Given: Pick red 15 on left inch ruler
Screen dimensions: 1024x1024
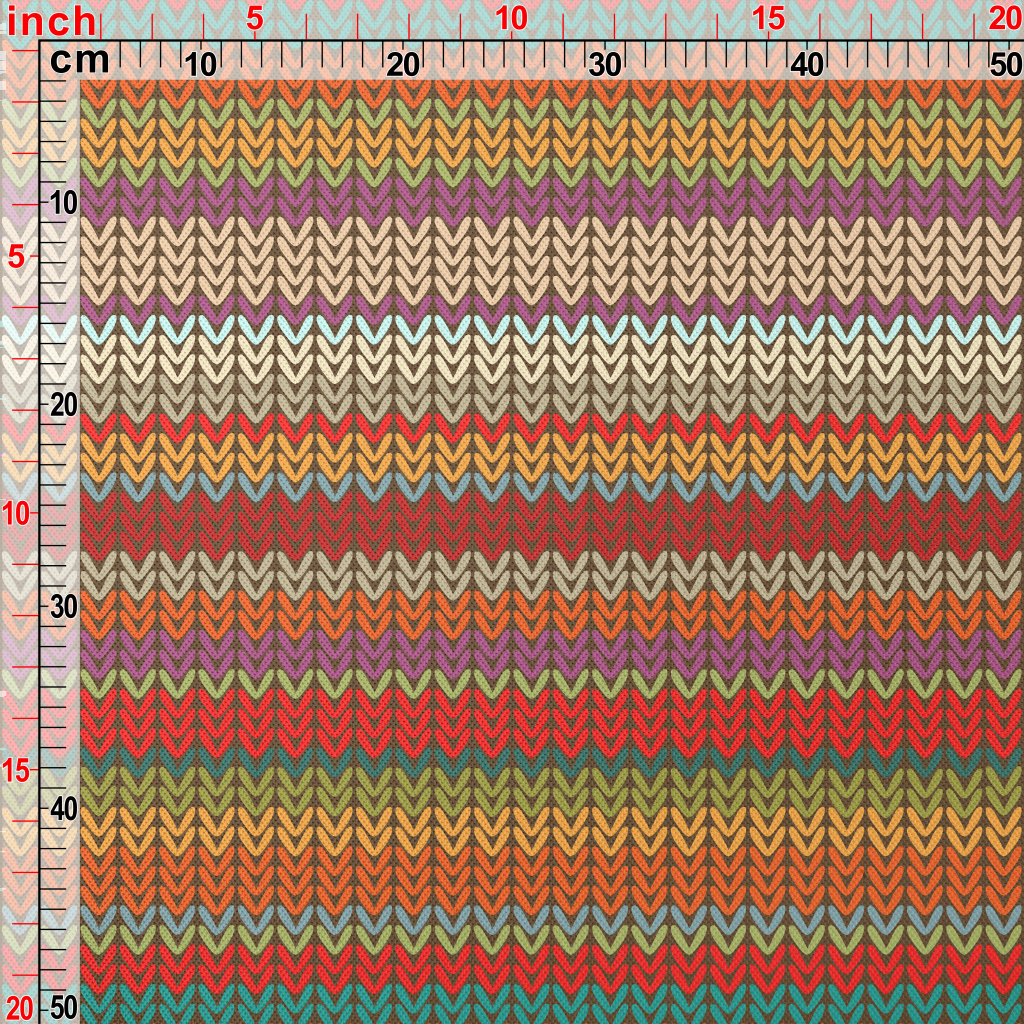Looking at the screenshot, I should pyautogui.click(x=16, y=771).
